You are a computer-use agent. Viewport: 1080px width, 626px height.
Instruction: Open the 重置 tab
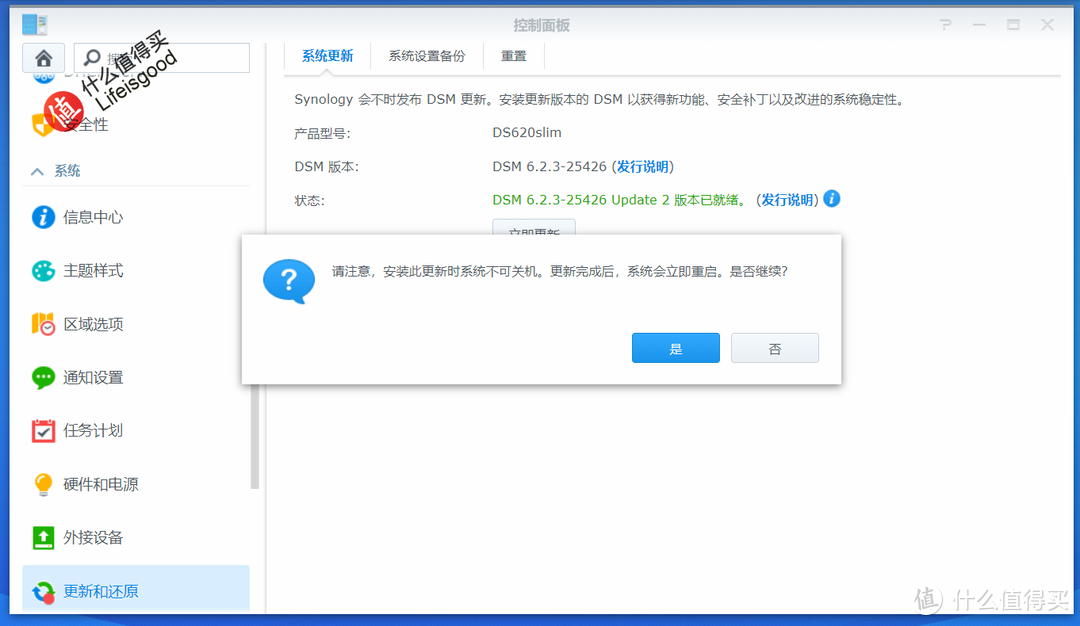coord(513,56)
